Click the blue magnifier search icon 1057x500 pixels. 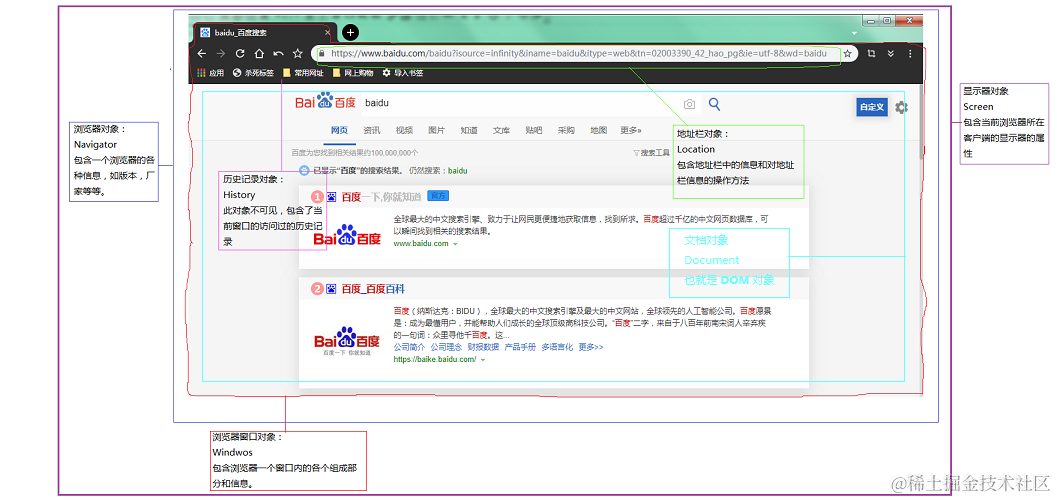pos(715,104)
